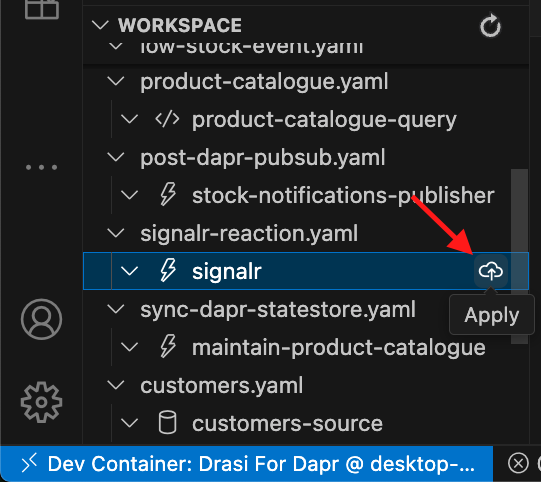Open the Manage settings gear
Image resolution: width=541 pixels, height=482 pixels.
(41, 402)
